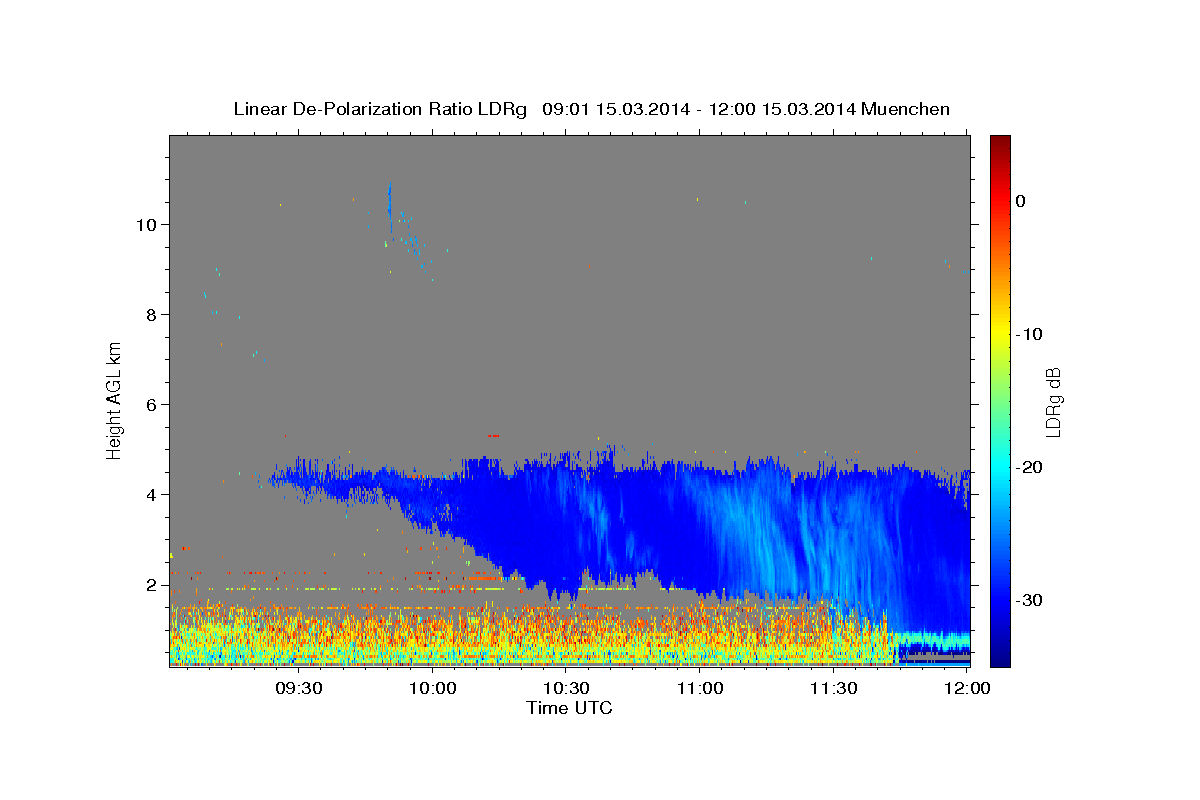Select the 10:30 time tick label
The image size is (1200, 800).
click(566, 689)
